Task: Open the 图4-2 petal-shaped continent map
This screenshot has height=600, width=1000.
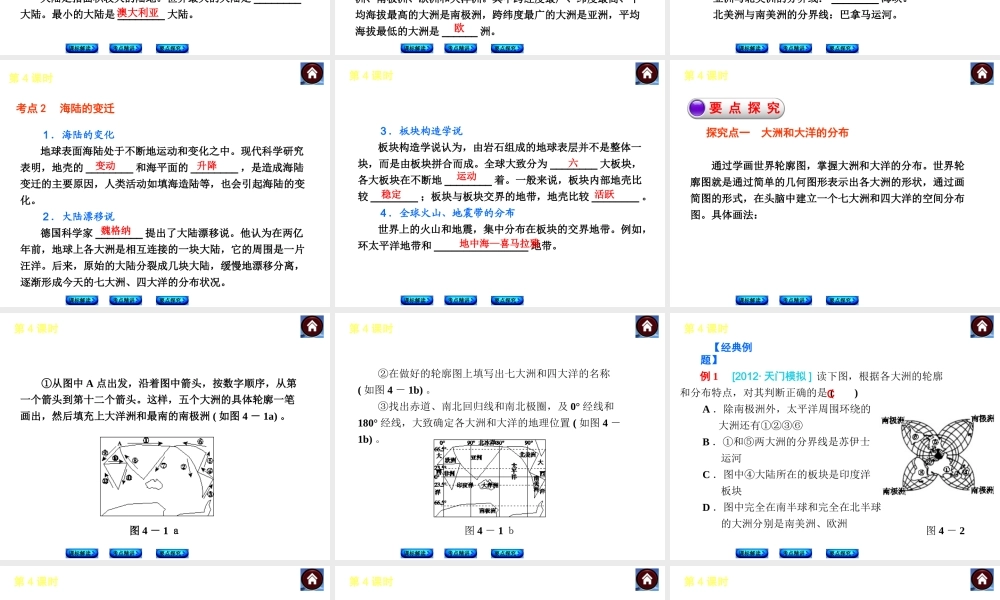Action: tap(938, 455)
